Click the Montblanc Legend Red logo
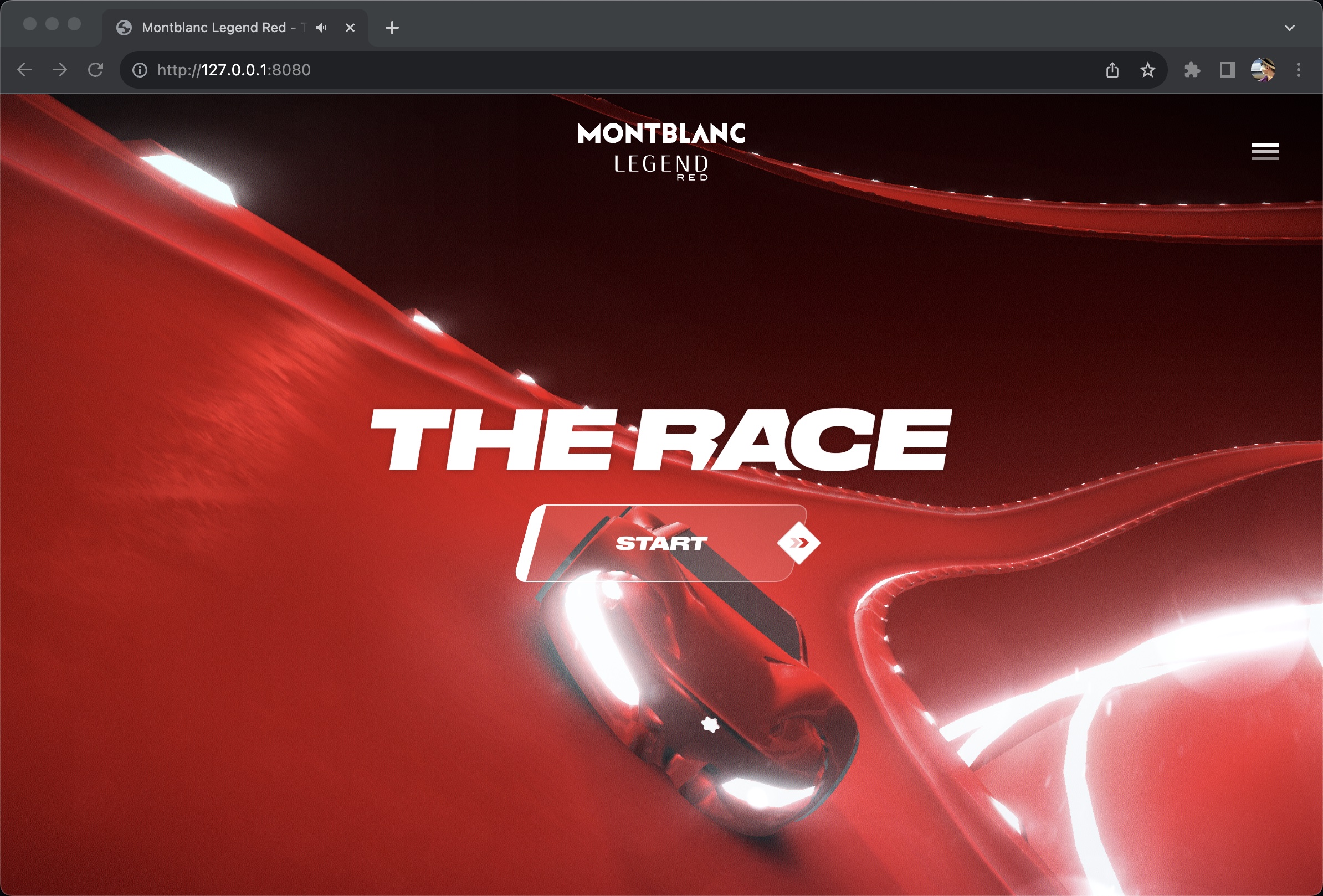Screen dimensions: 1323x896 pos(661,151)
